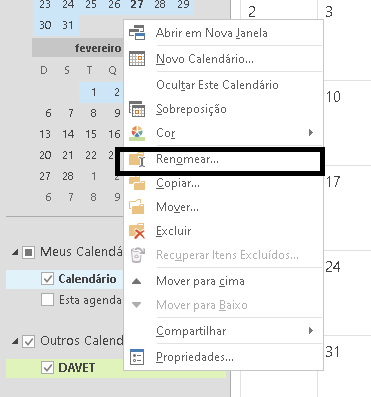Click the Renomear folder icon
Image resolution: width=371 pixels, height=397 pixels.
[137, 159]
